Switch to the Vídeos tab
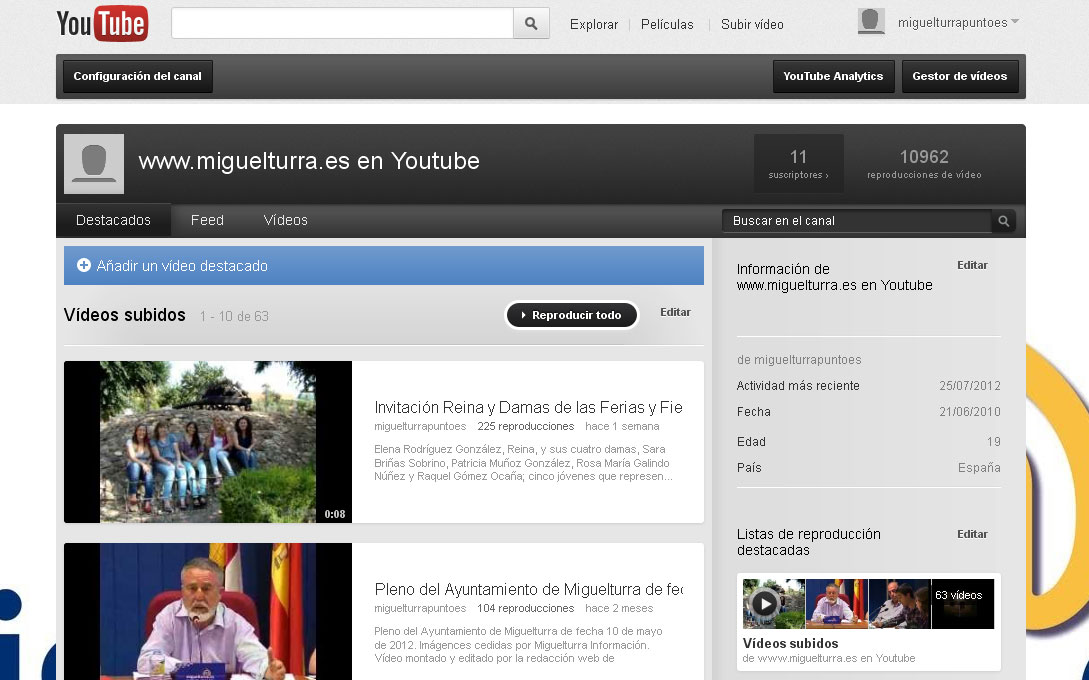This screenshot has width=1089, height=680. (x=285, y=220)
